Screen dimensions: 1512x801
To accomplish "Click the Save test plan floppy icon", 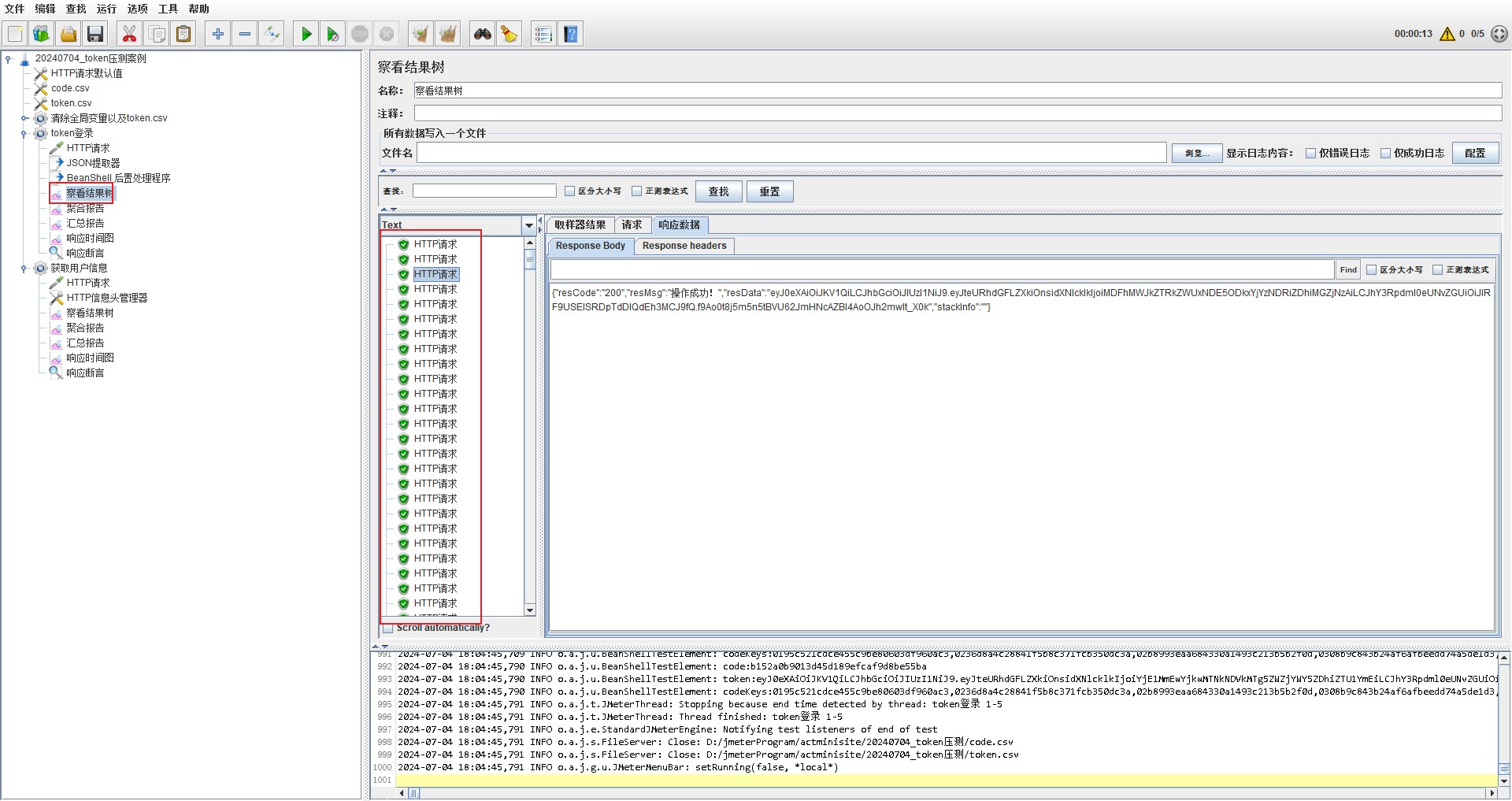I will click(95, 34).
